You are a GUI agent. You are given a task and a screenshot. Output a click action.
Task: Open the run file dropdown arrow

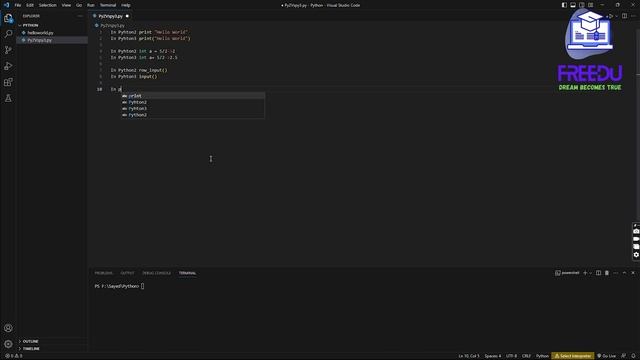[616, 16]
